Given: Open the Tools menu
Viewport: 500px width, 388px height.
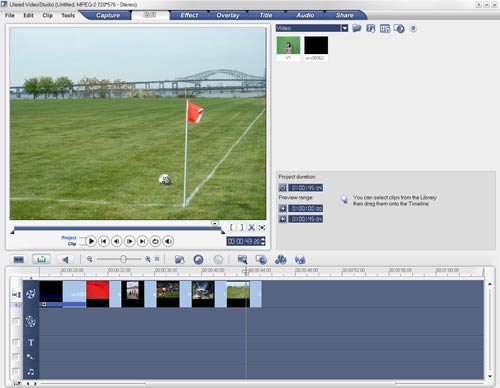Looking at the screenshot, I should (x=68, y=15).
